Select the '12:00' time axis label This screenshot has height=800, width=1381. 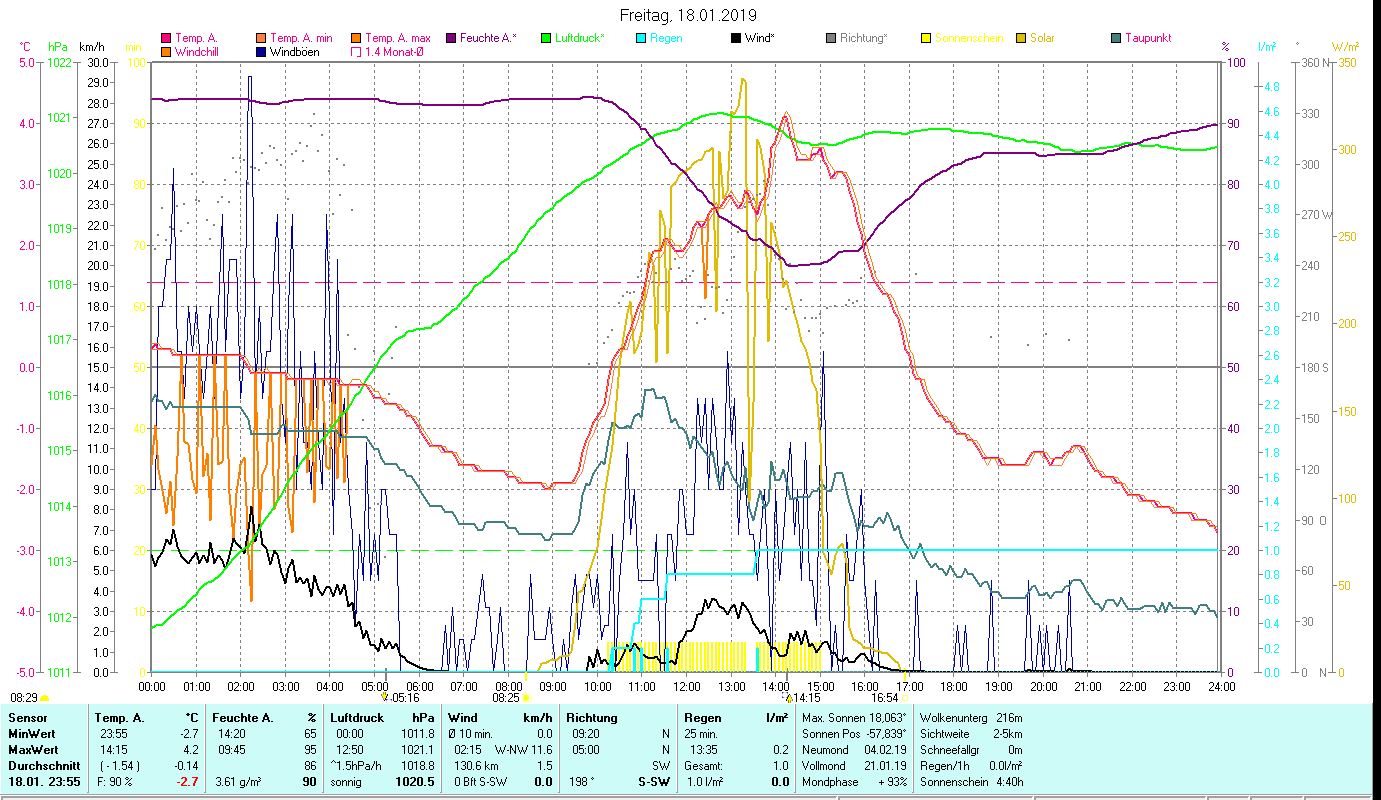(687, 686)
